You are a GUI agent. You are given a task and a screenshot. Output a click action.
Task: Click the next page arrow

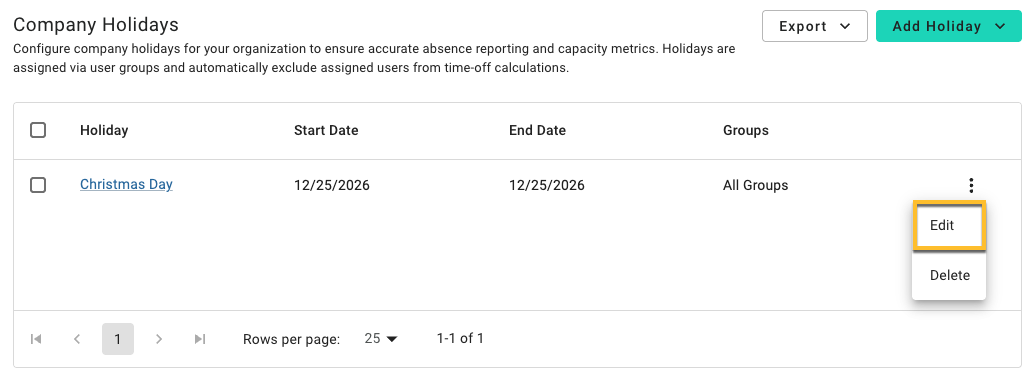(x=158, y=339)
